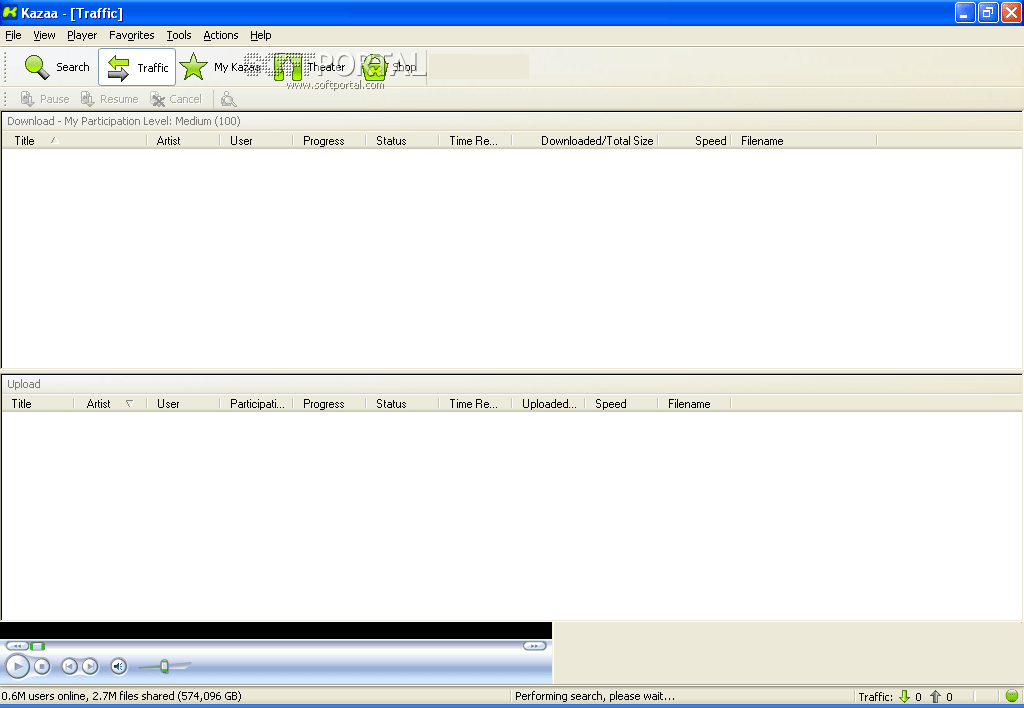Sort uploads by Status column
Viewport: 1024px width, 708px height.
tap(403, 404)
